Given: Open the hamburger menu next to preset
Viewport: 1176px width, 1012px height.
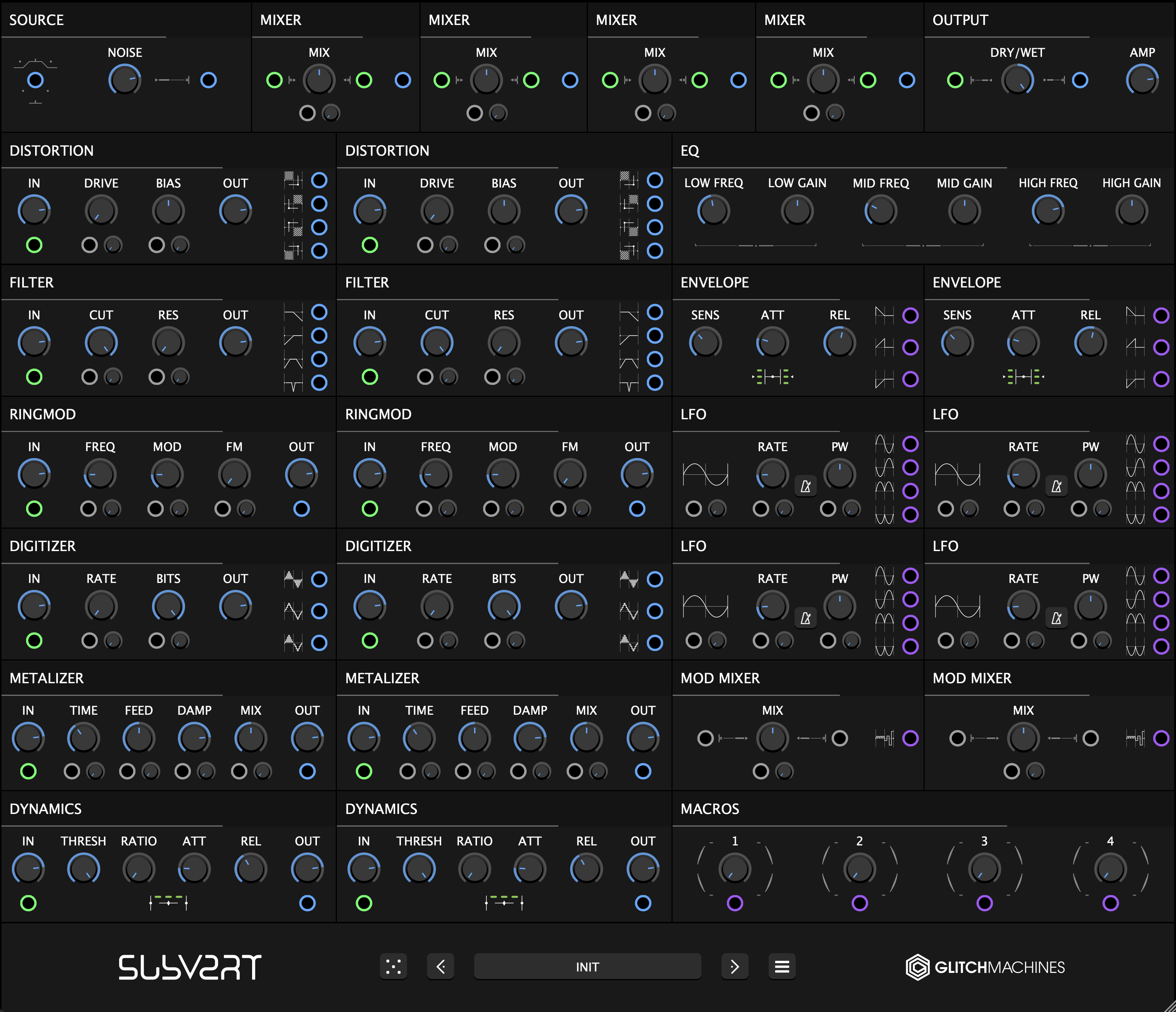Looking at the screenshot, I should pyautogui.click(x=782, y=966).
